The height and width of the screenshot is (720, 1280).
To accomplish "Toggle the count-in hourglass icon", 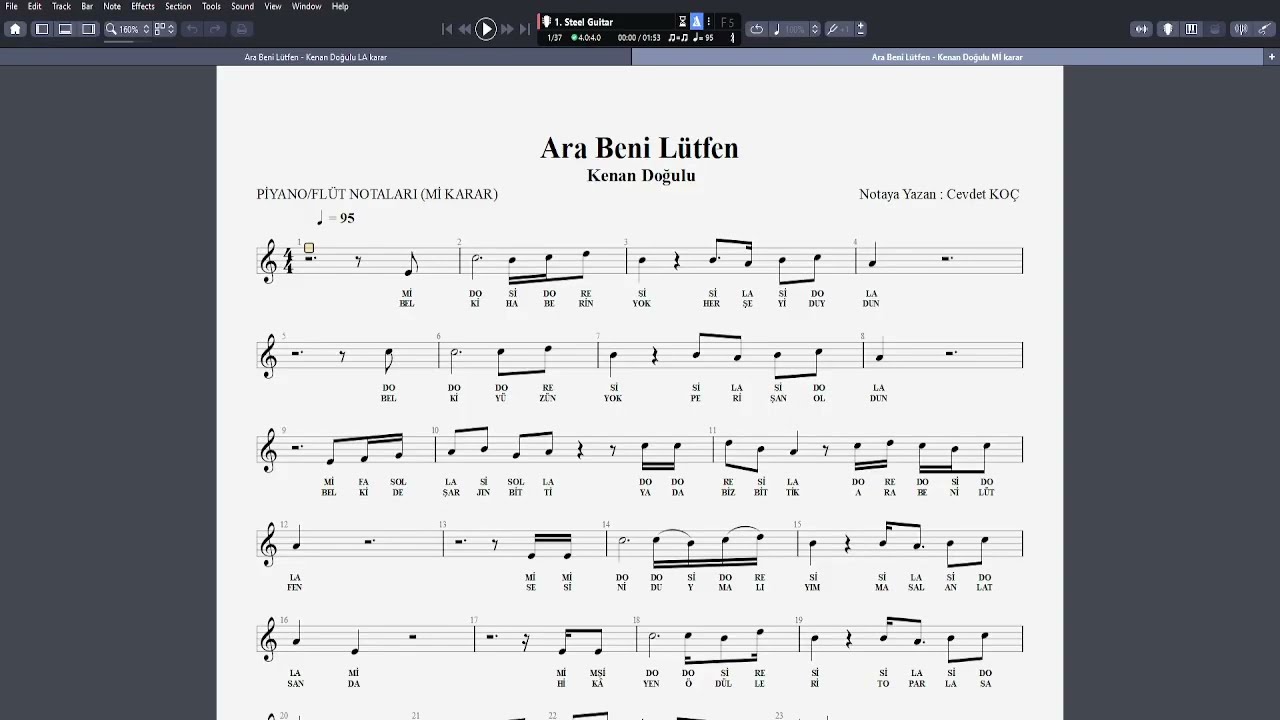I will [683, 22].
